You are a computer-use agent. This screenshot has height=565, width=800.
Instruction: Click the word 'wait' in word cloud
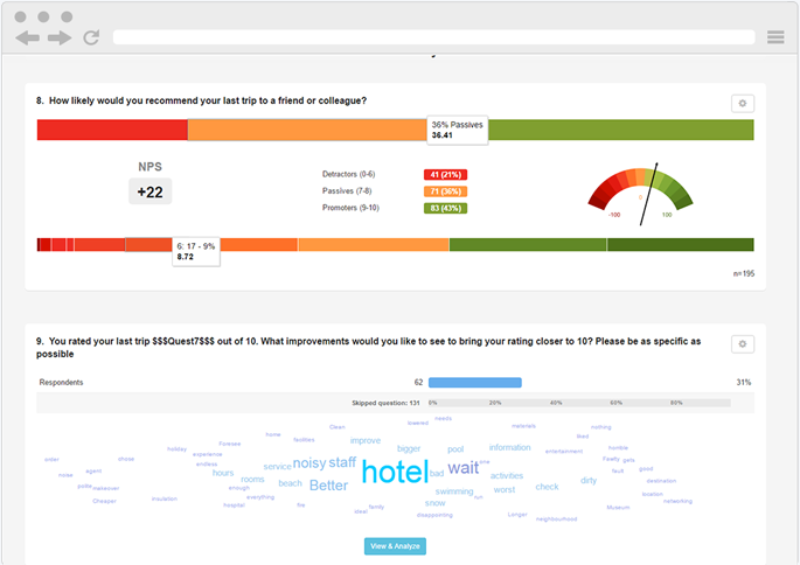tap(463, 468)
